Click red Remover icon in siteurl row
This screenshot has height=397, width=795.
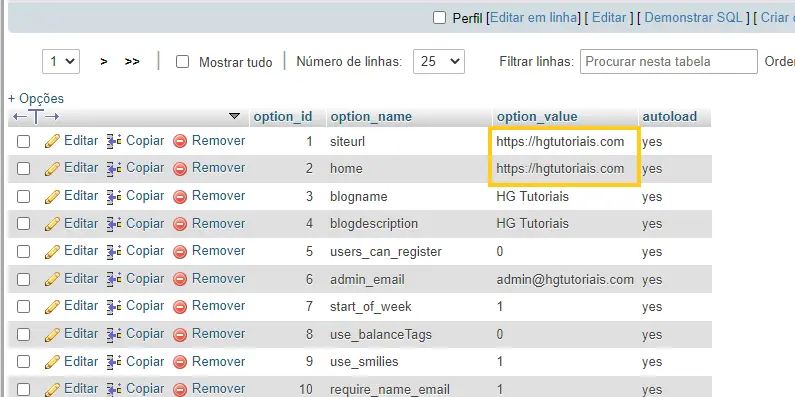(x=180, y=141)
